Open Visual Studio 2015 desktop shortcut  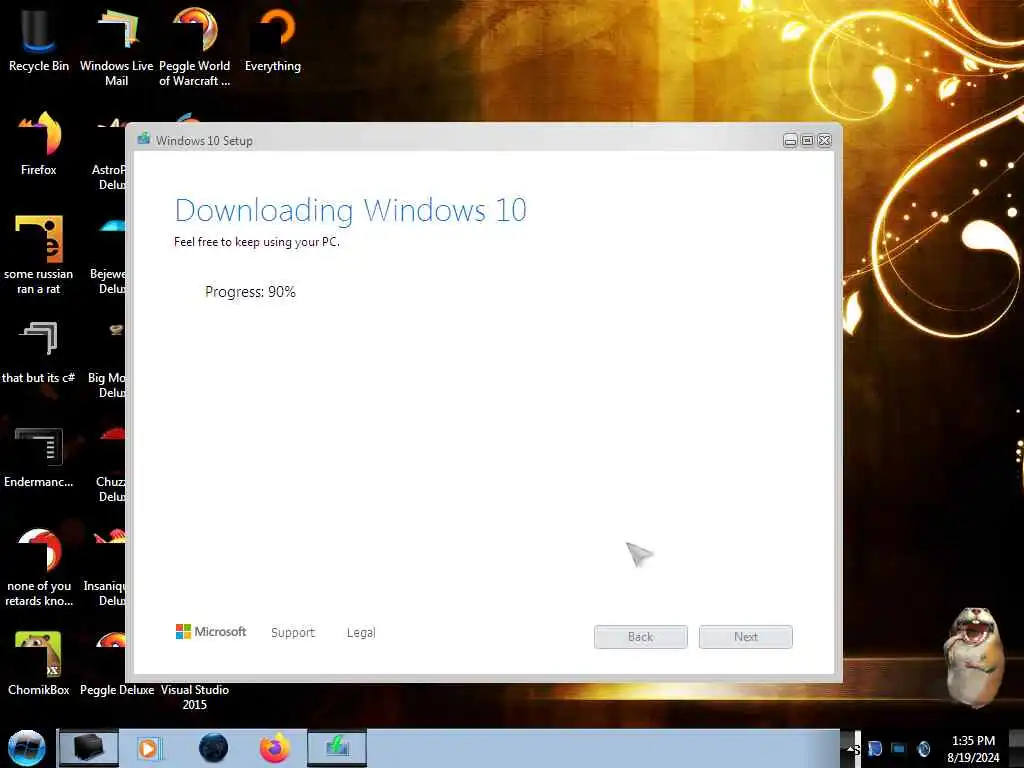point(195,697)
